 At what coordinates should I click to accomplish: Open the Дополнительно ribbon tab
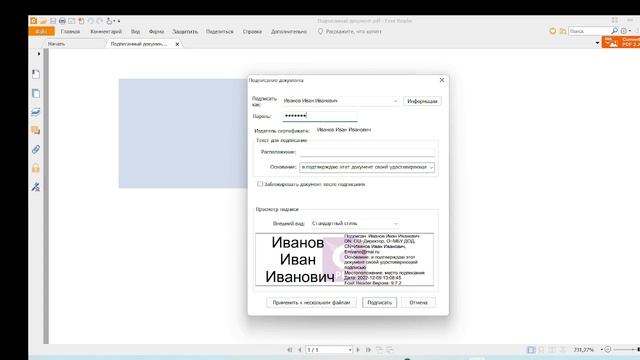pos(289,31)
